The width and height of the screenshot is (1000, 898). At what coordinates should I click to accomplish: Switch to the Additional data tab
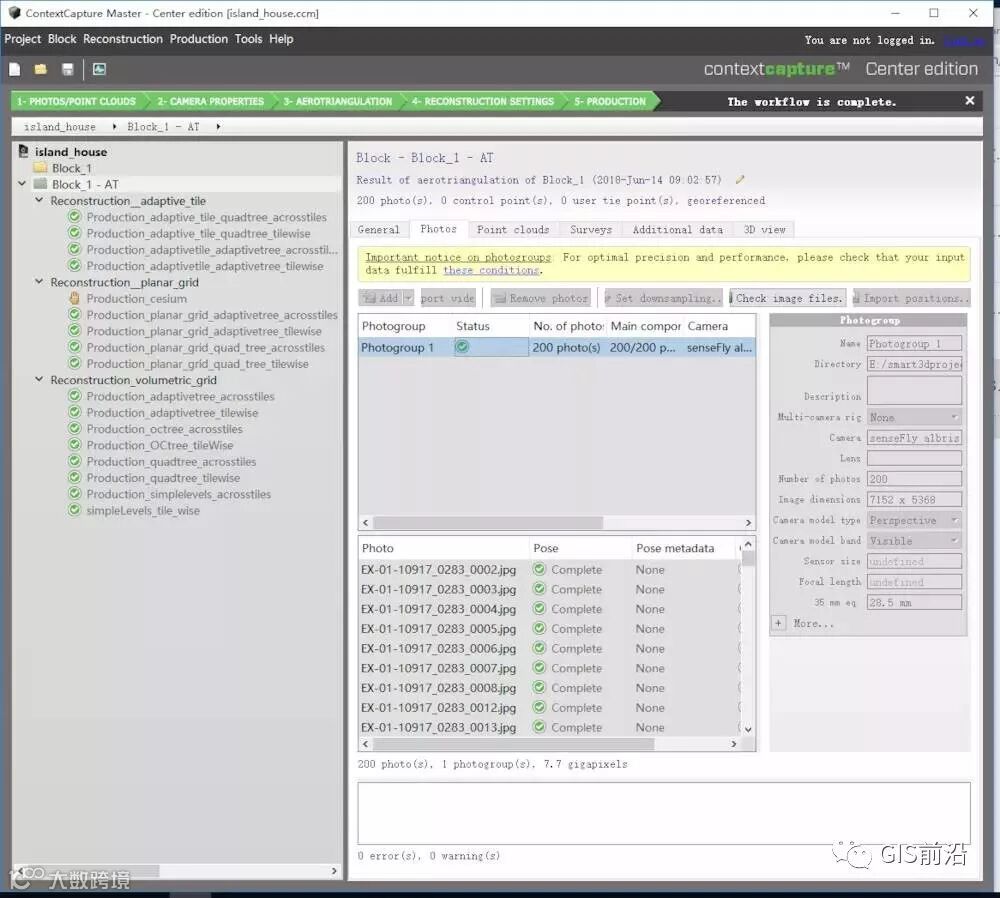(x=678, y=230)
